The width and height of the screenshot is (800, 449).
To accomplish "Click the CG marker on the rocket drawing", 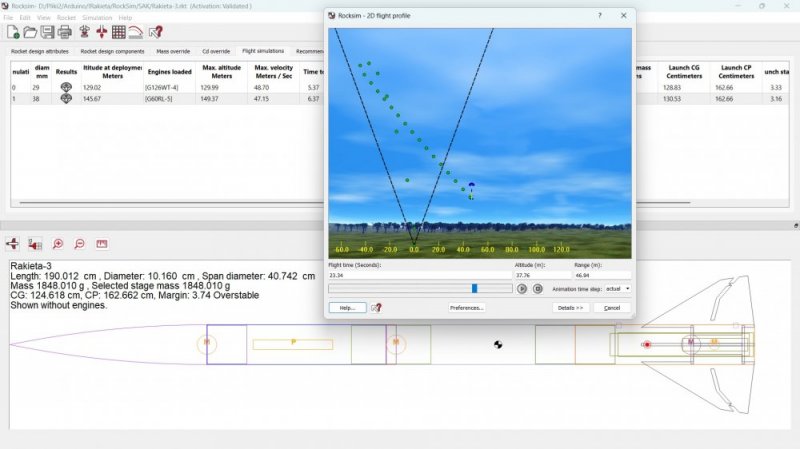I will [x=498, y=345].
